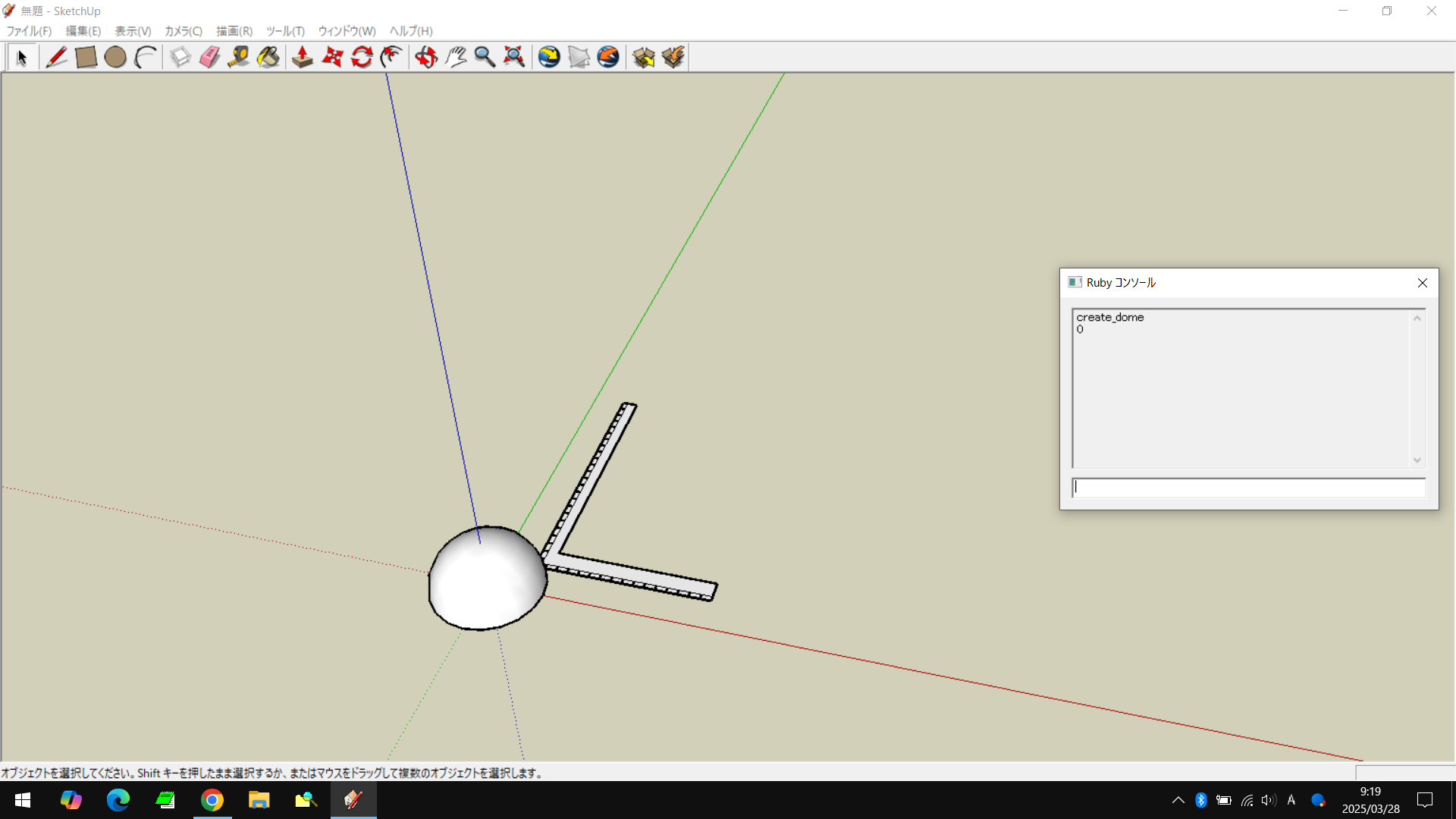Pick the Eraser tool
The height and width of the screenshot is (819, 1456).
point(209,58)
